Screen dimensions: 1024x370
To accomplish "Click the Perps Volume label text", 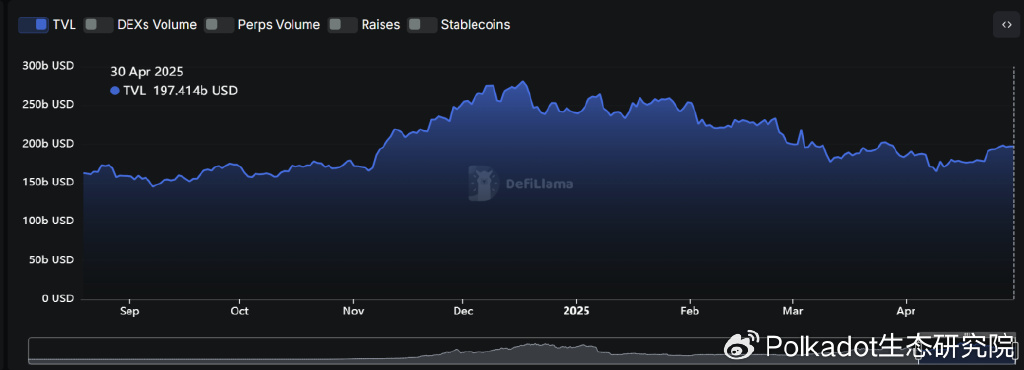I will click(x=279, y=25).
